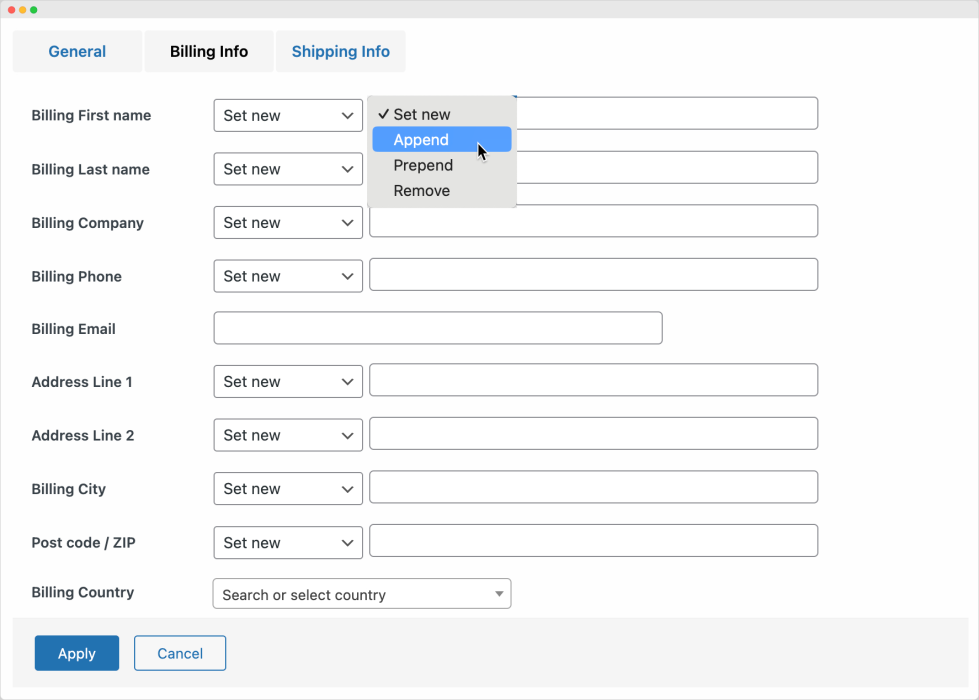Image resolution: width=979 pixels, height=700 pixels.
Task: Open the Billing First name action dropdown
Action: coord(288,116)
